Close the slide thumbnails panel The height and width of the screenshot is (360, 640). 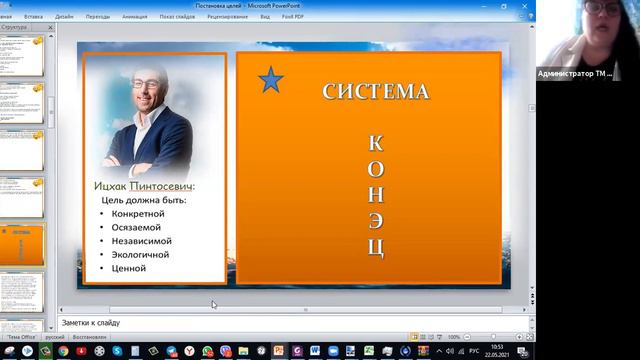pyautogui.click(x=51, y=27)
